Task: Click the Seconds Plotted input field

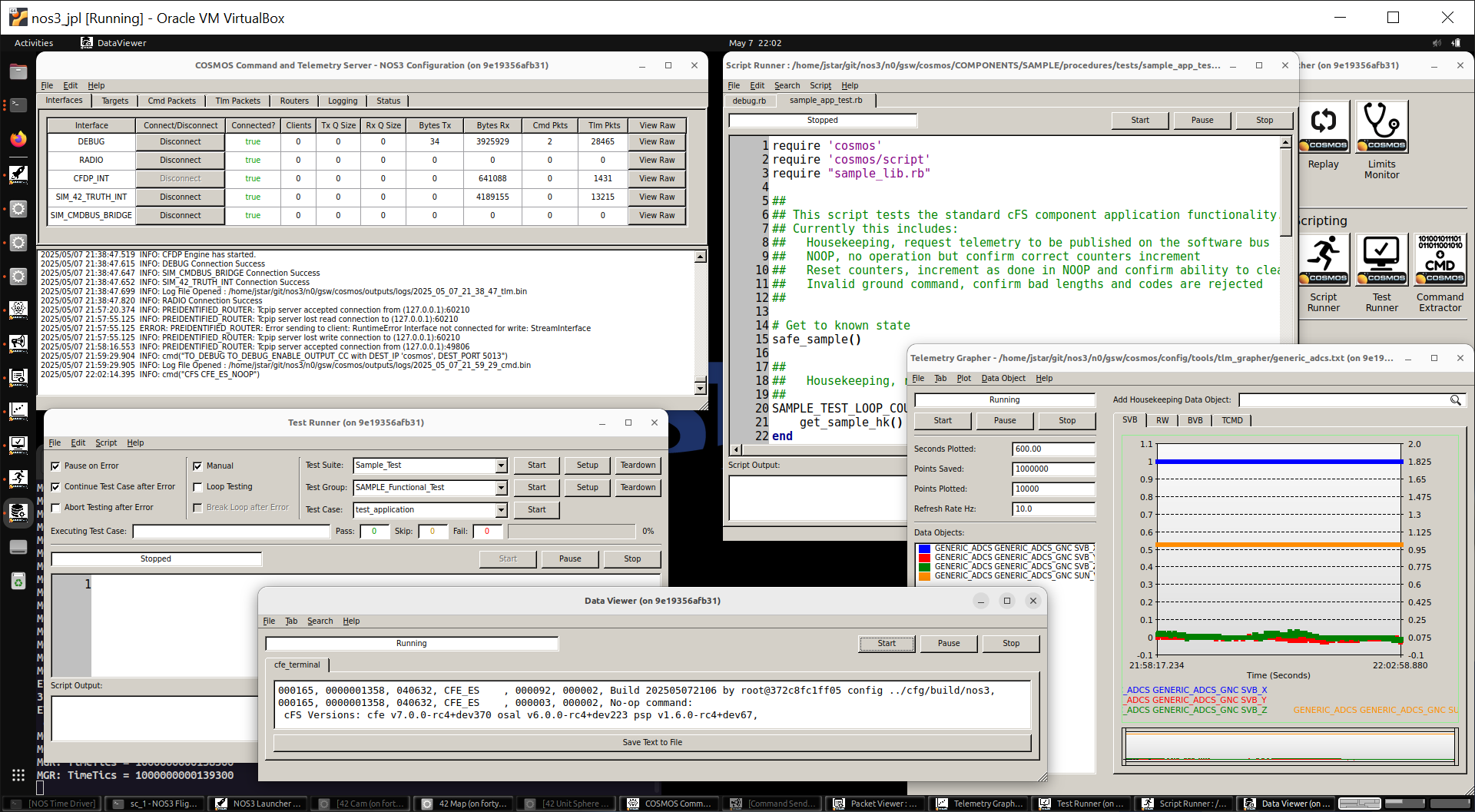Action: (1053, 449)
